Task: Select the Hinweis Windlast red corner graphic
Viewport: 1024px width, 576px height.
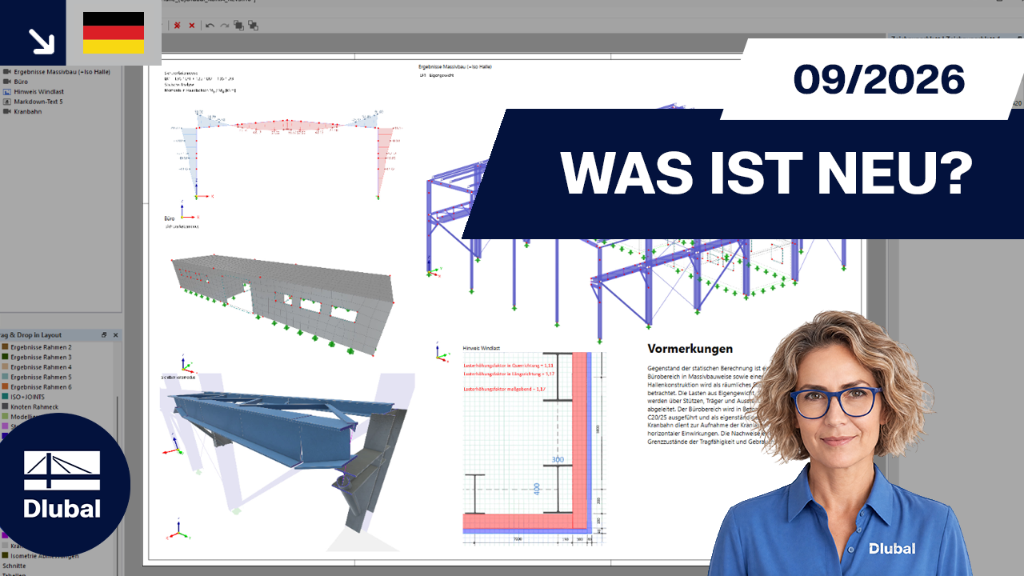Action: pos(534,447)
